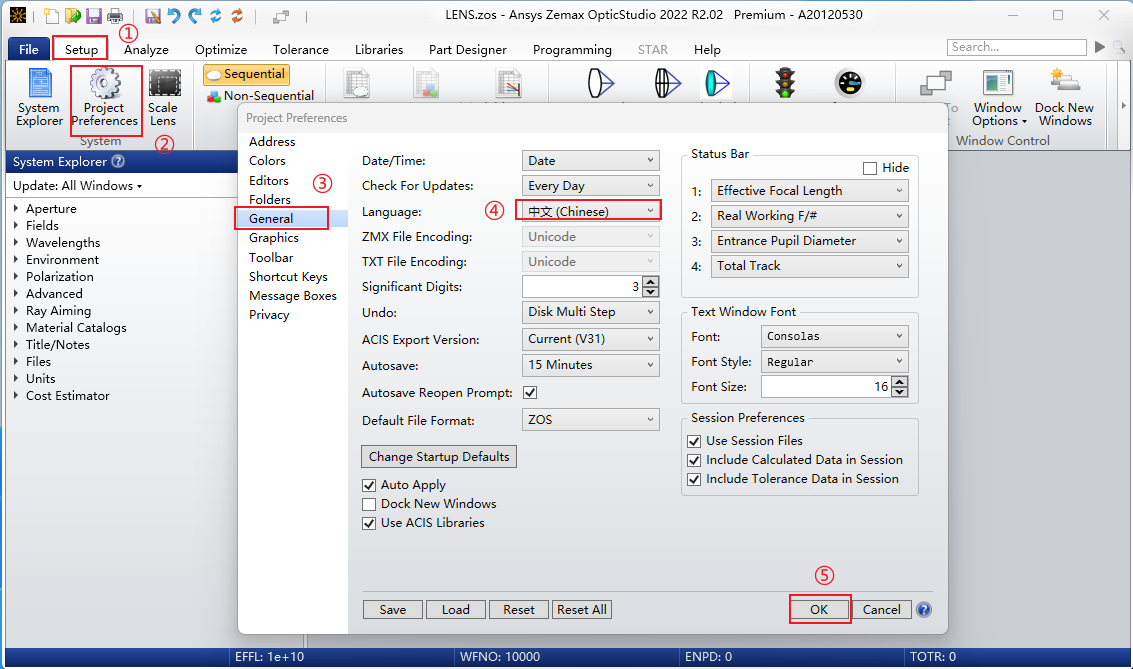1133x669 pixels.
Task: Click the help icon next to Cancel
Action: 923,610
